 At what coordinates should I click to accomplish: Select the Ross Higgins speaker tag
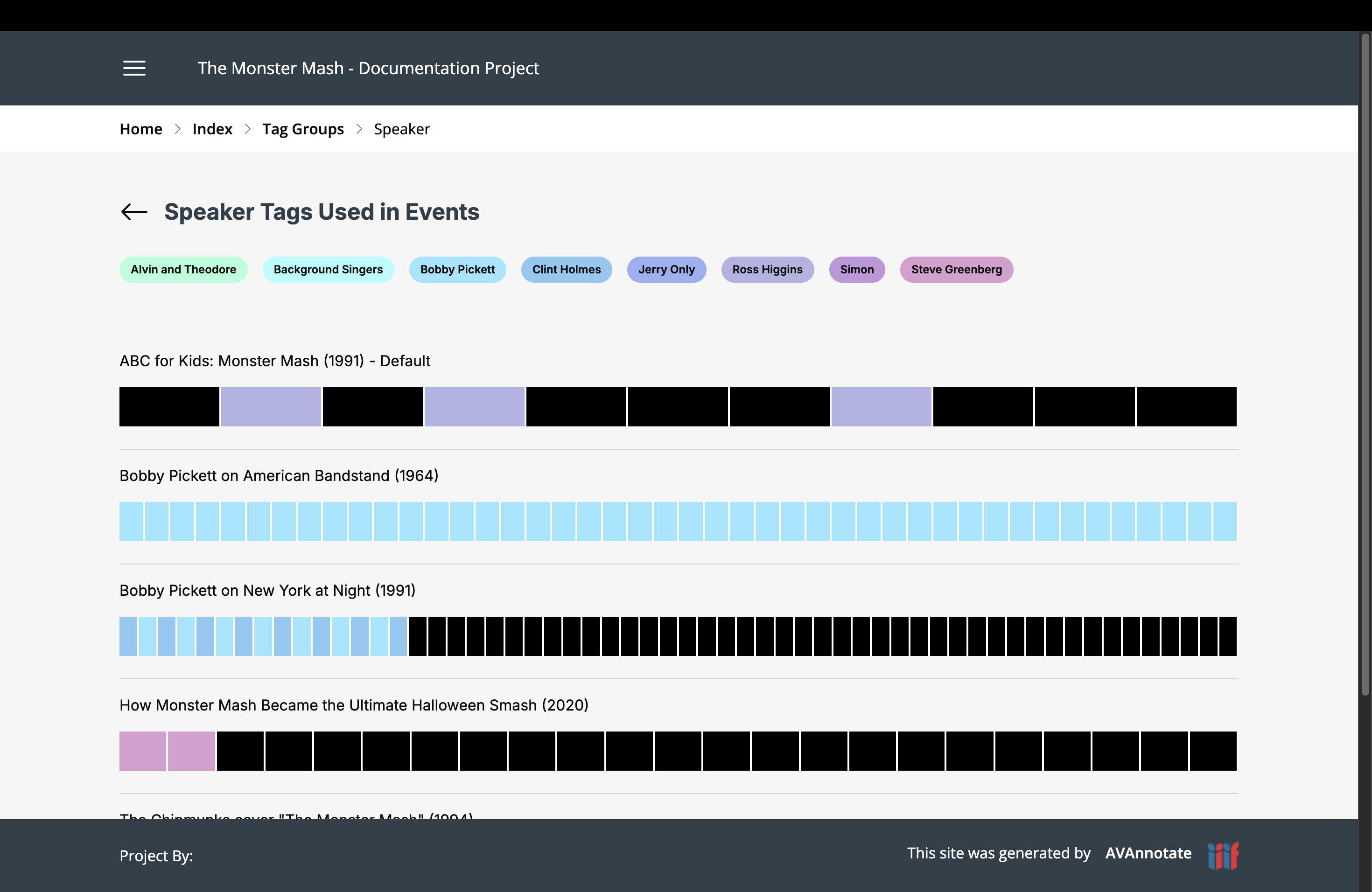pos(767,270)
